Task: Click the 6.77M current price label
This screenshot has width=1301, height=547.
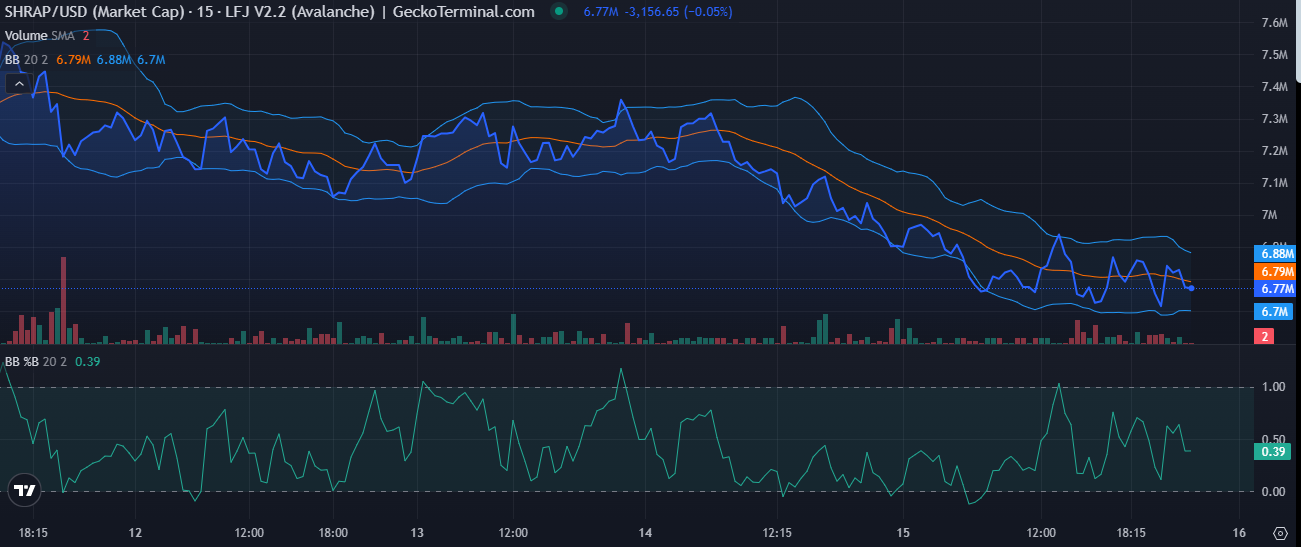Action: [x=1277, y=288]
